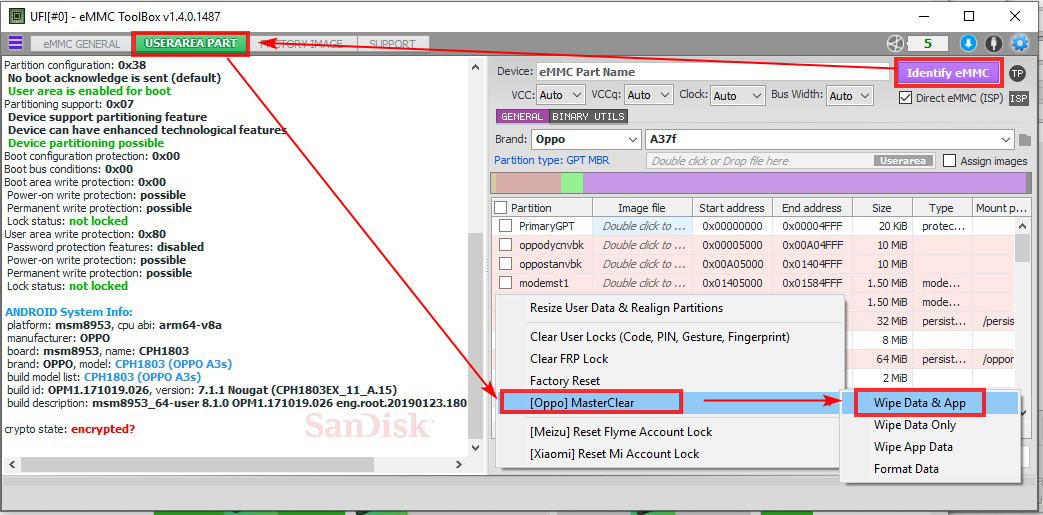Open the Bus Width dropdown
Screen dimensions: 1043x515
tap(849, 95)
